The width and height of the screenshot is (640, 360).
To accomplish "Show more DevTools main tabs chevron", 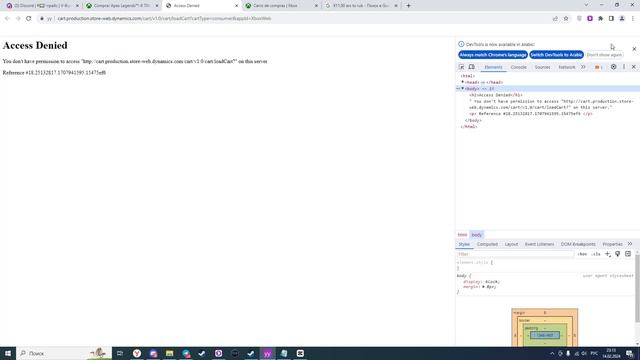I will 583,67.
